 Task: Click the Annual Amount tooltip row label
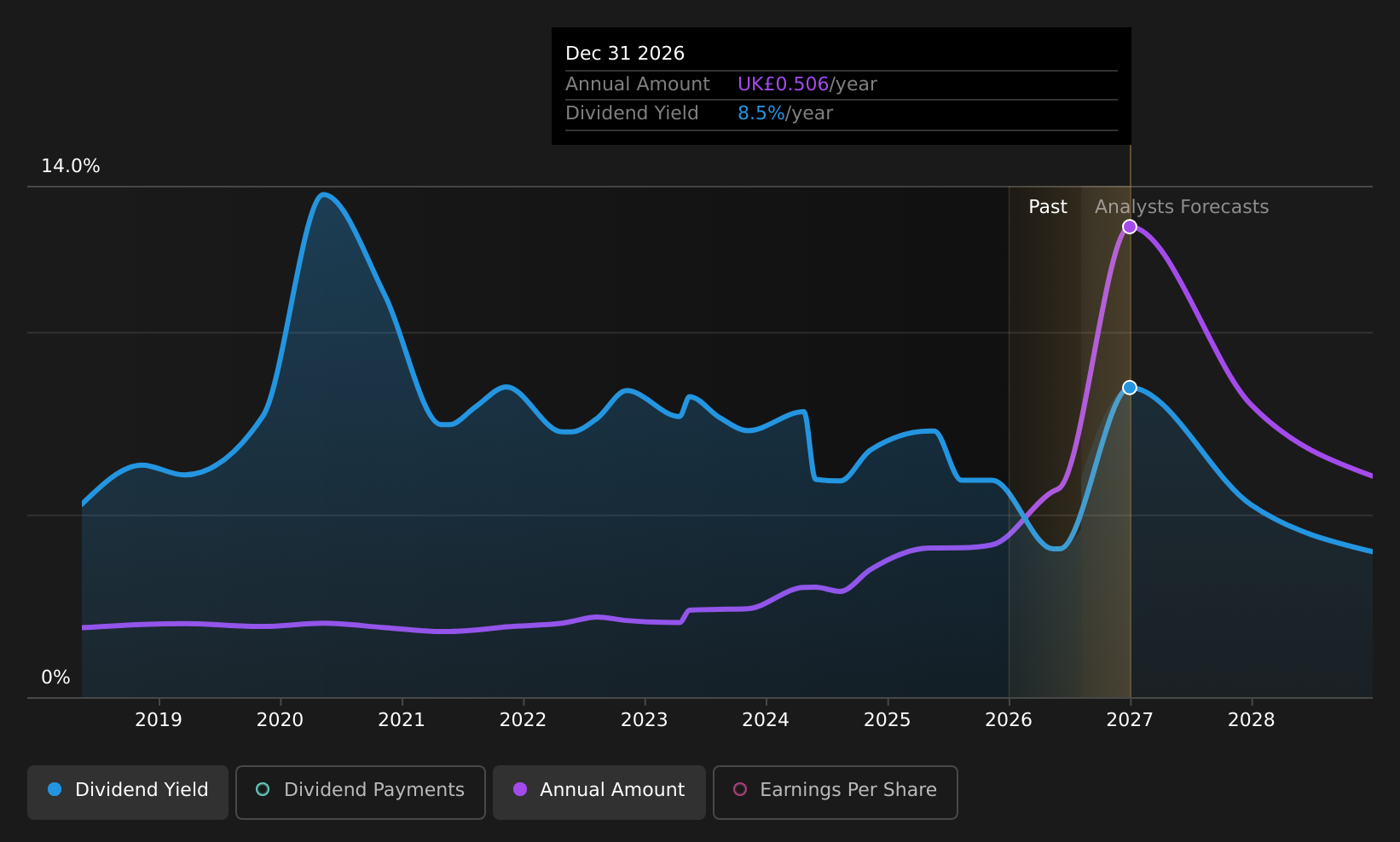pos(638,84)
